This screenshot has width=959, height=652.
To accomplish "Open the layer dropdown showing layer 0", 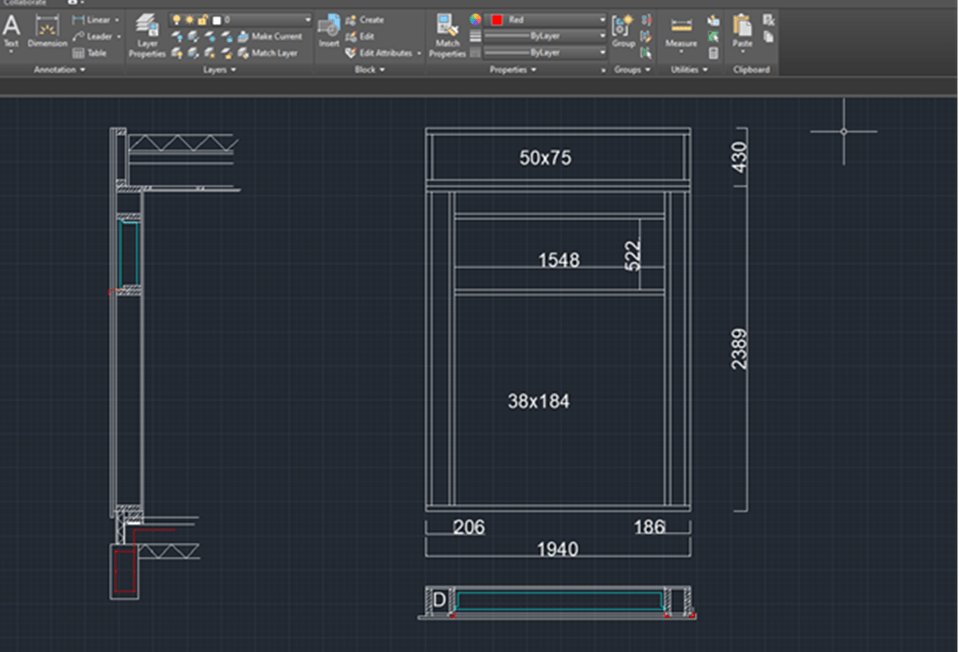I will click(x=307, y=19).
